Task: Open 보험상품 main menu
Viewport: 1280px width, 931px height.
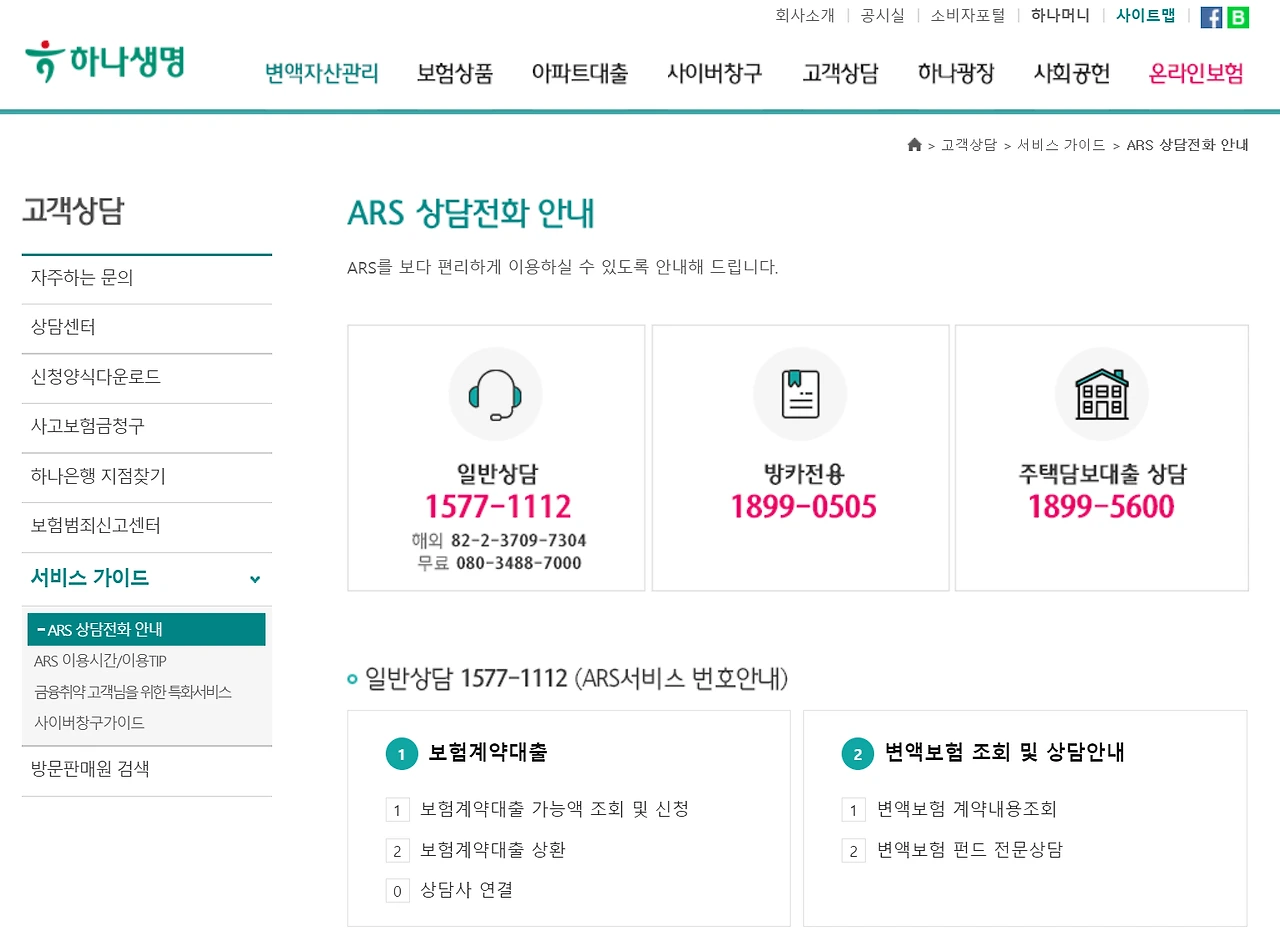Action: pos(455,73)
